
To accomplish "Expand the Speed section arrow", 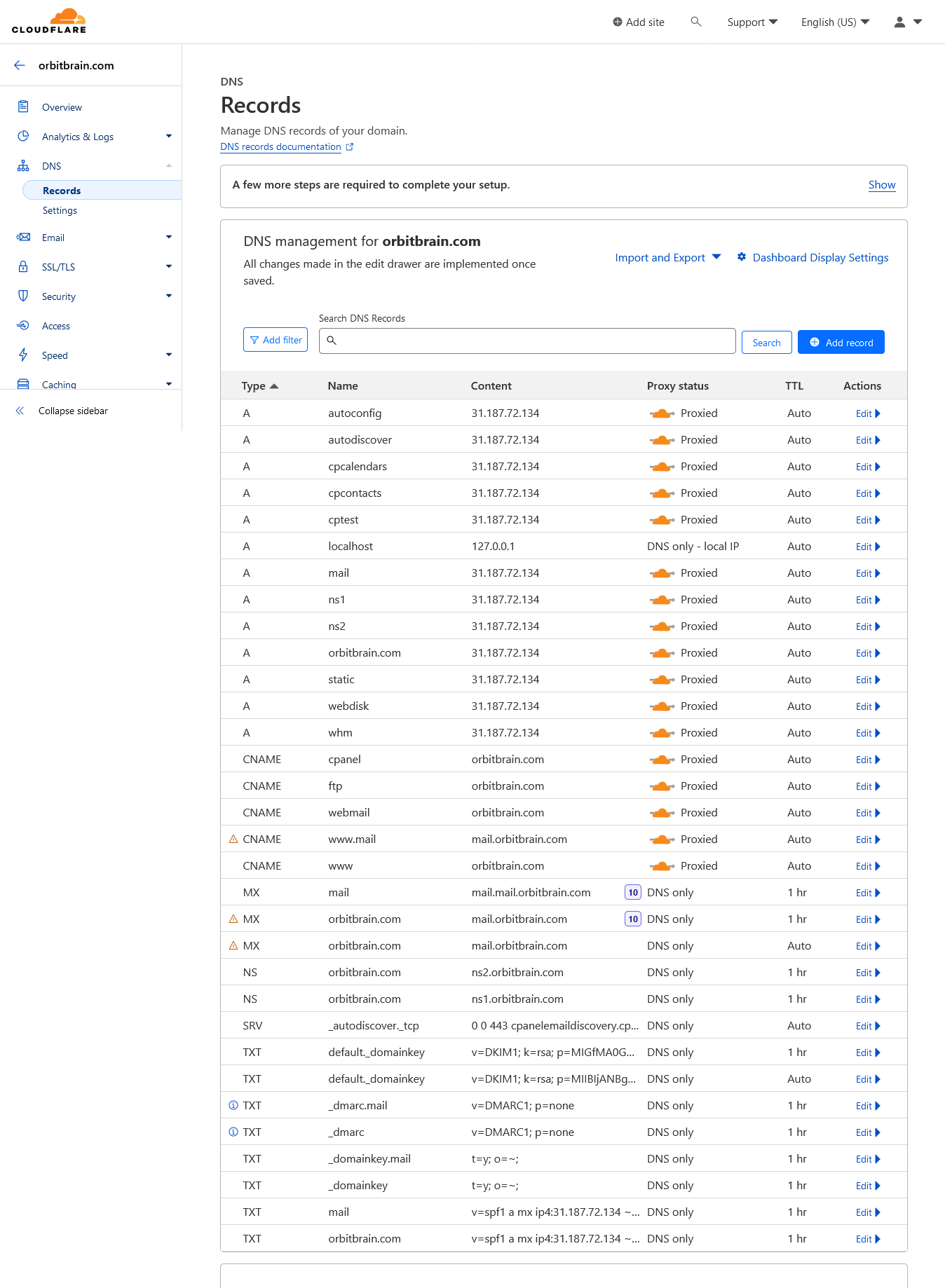I will pos(169,355).
